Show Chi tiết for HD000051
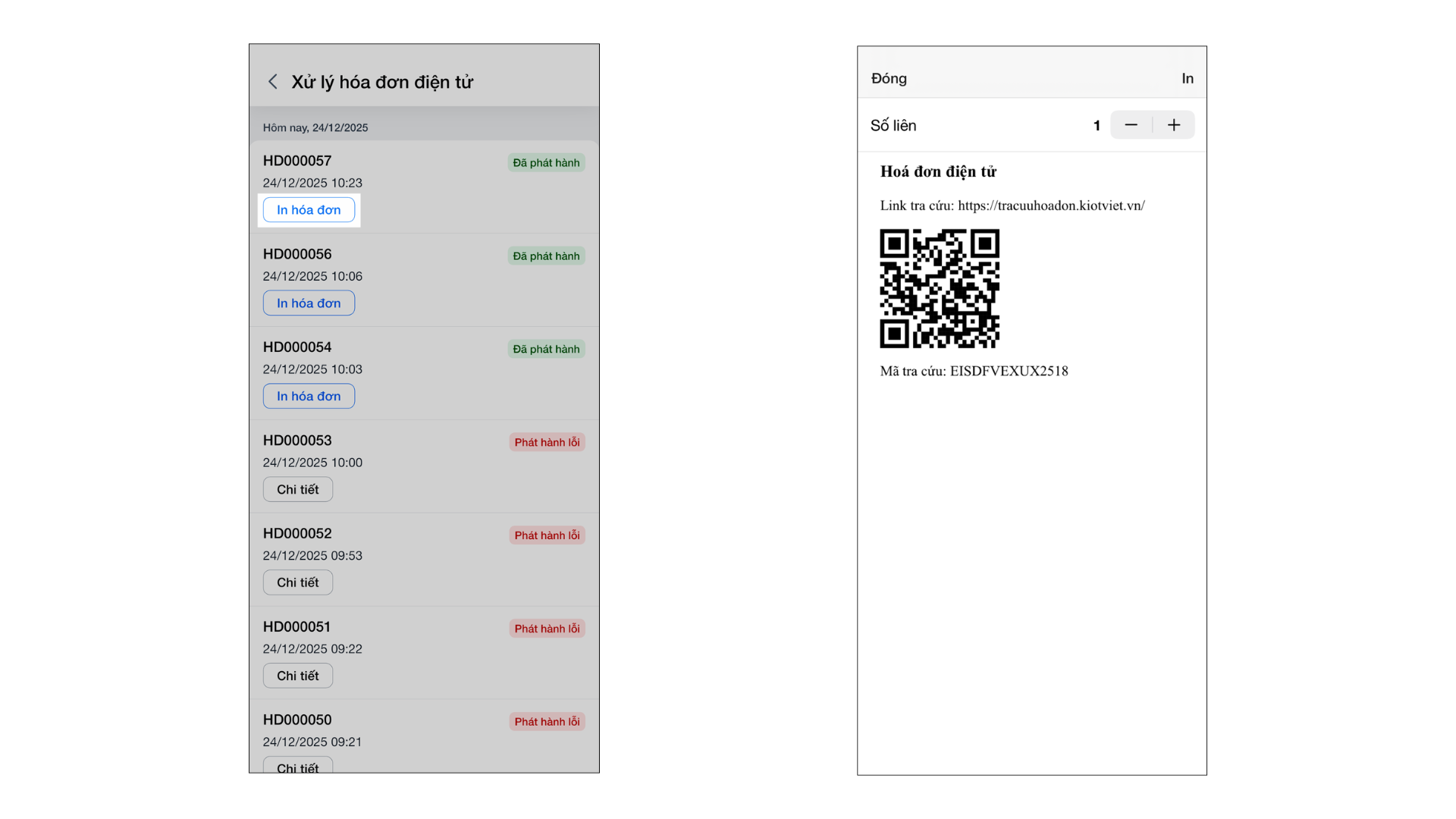Screen dimensions: 1456x819 pyautogui.click(x=297, y=676)
